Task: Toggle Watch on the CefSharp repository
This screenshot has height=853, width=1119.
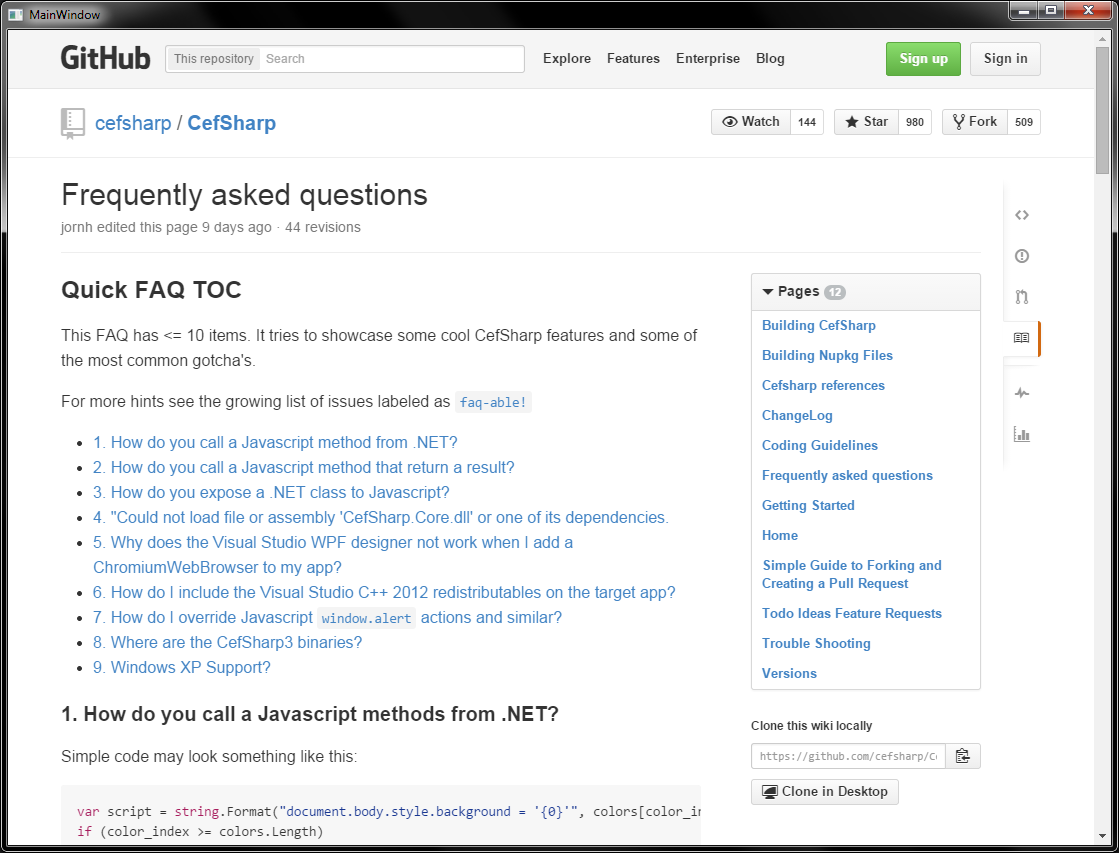Action: (x=751, y=122)
